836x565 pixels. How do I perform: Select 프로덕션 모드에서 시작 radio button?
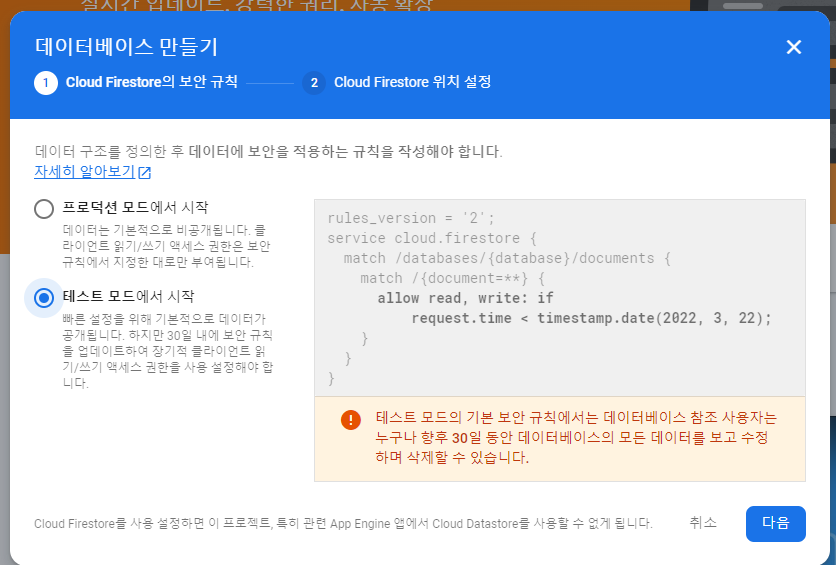44,209
